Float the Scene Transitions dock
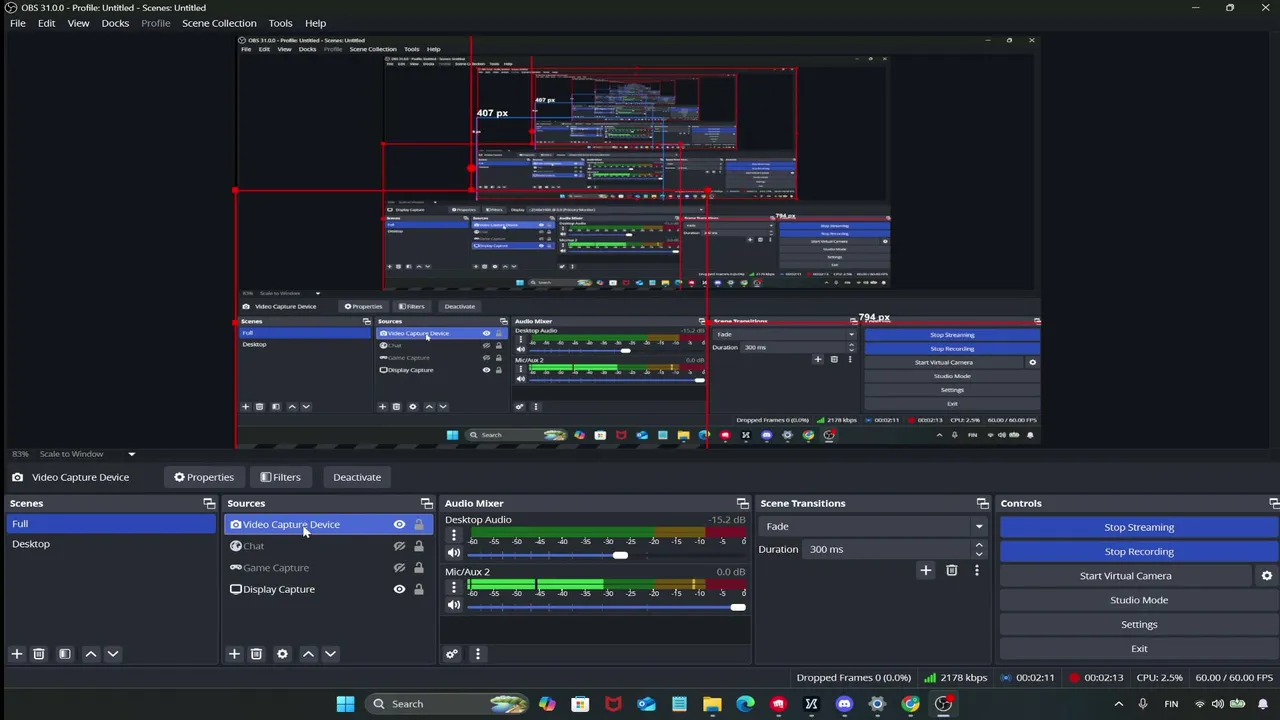The height and width of the screenshot is (720, 1280). click(982, 503)
